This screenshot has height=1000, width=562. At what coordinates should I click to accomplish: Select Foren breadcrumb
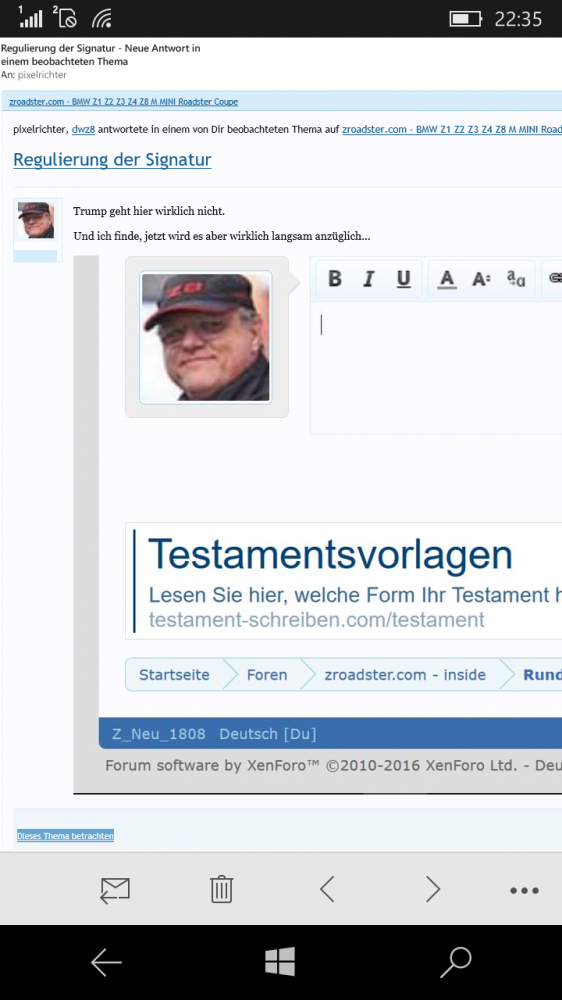[267, 675]
